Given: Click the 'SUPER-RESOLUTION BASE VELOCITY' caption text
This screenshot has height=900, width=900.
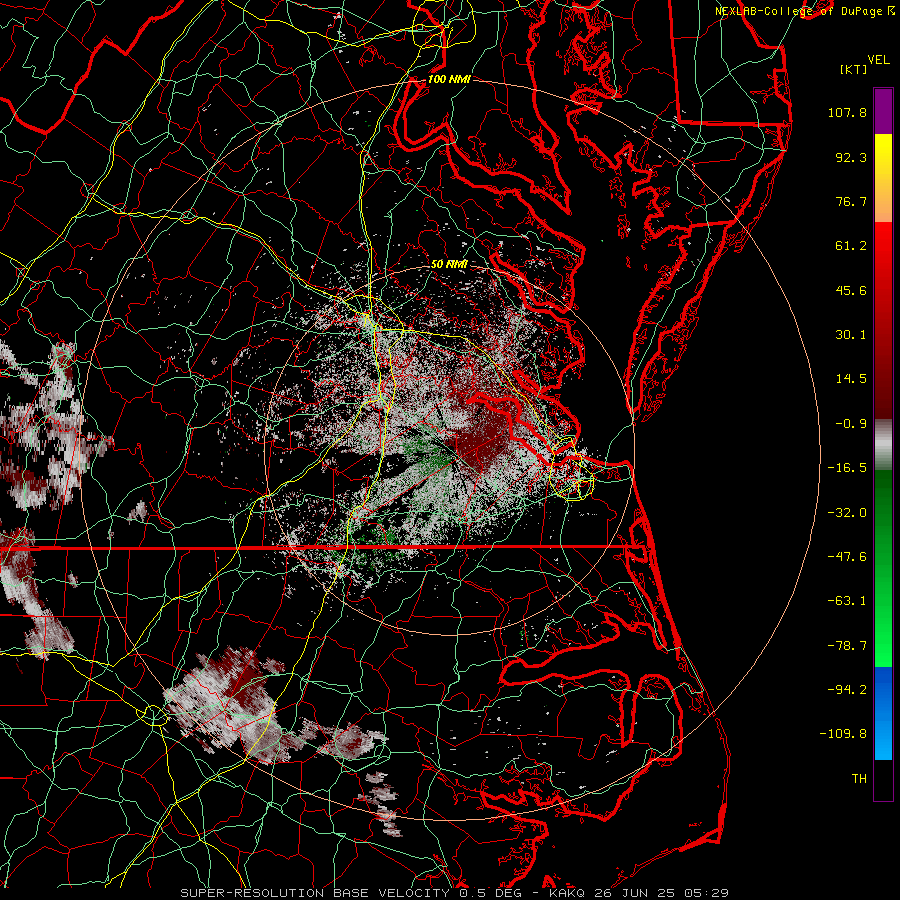Looking at the screenshot, I should 315,893.
